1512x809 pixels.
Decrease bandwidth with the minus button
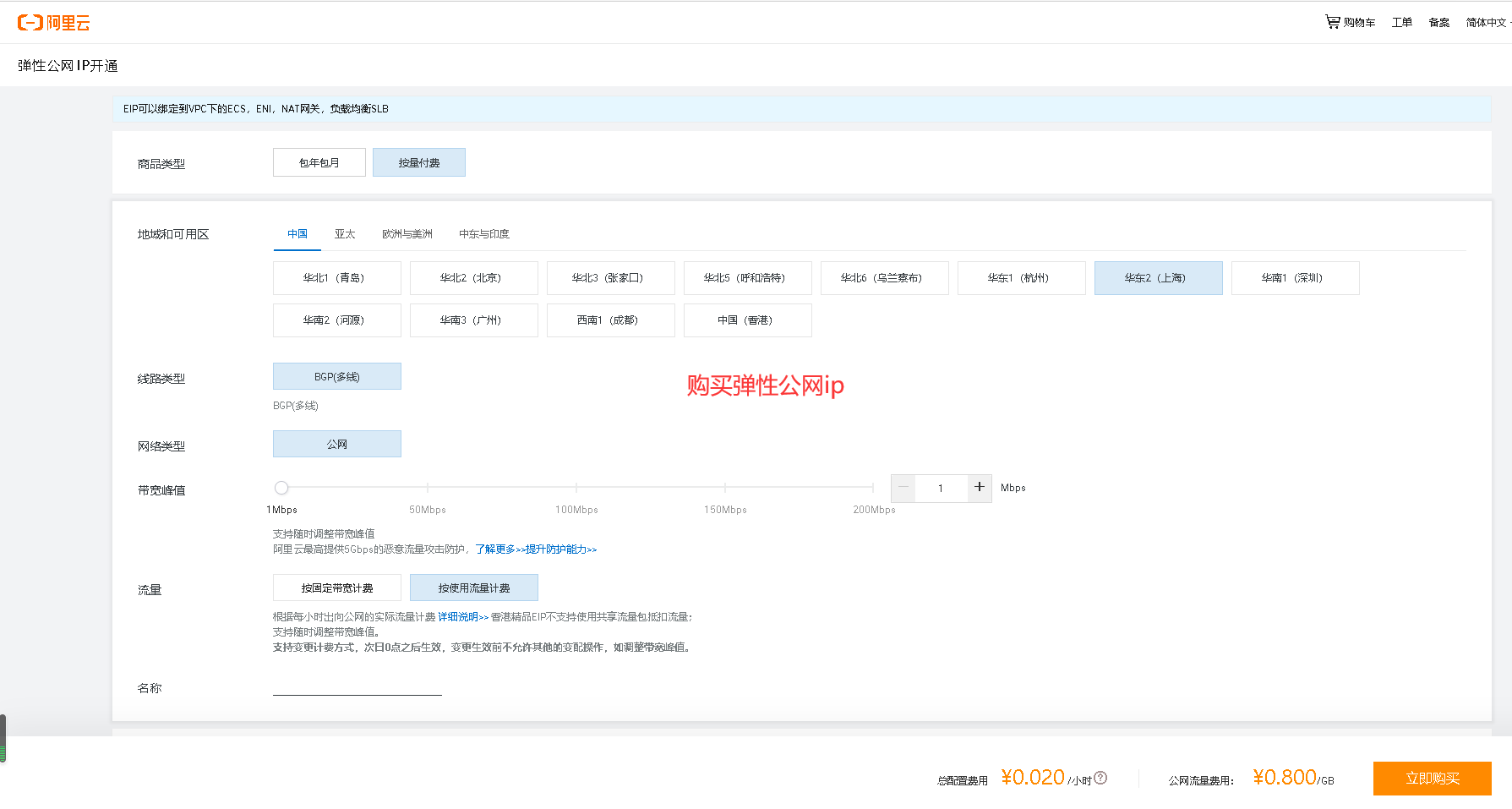point(903,488)
